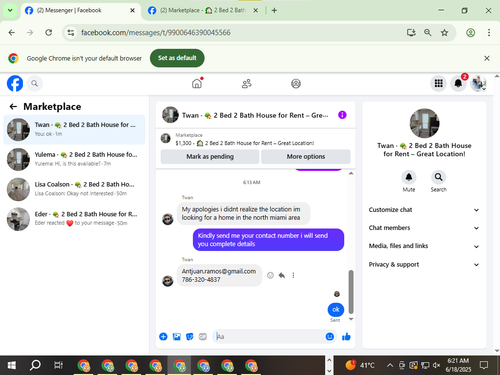This screenshot has width=500, height=375.
Task: Click the chat scrollbar thumb
Action: 351,292
